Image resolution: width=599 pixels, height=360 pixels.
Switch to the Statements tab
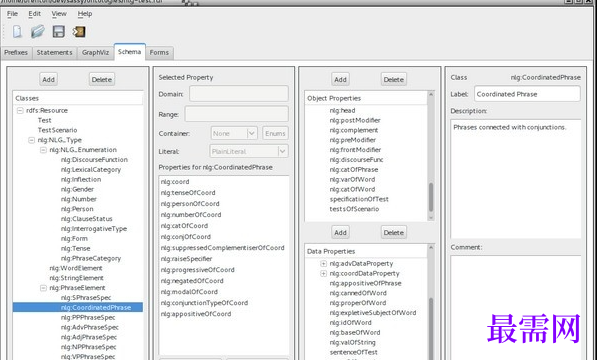[x=54, y=53]
